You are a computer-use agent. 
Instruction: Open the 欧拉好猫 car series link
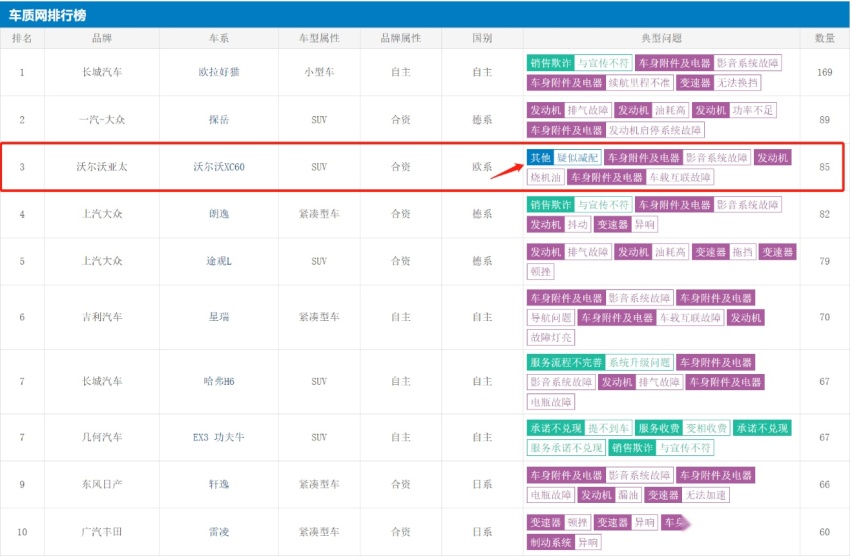point(219,72)
